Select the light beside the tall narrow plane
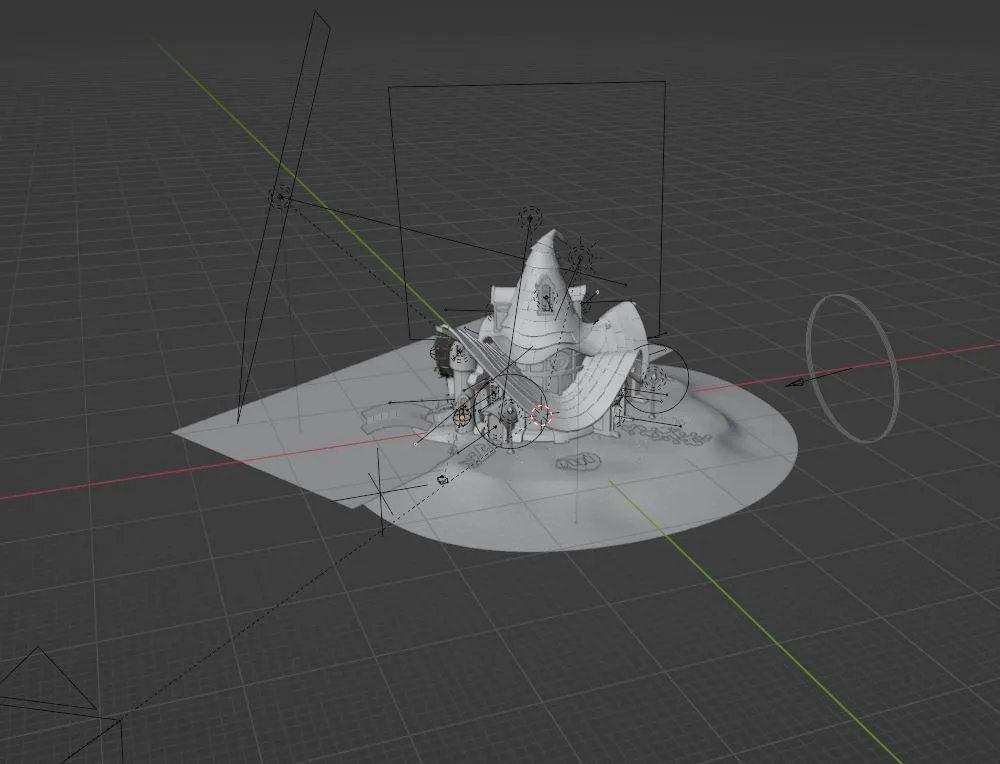The image size is (1000, 764). pyautogui.click(x=281, y=198)
